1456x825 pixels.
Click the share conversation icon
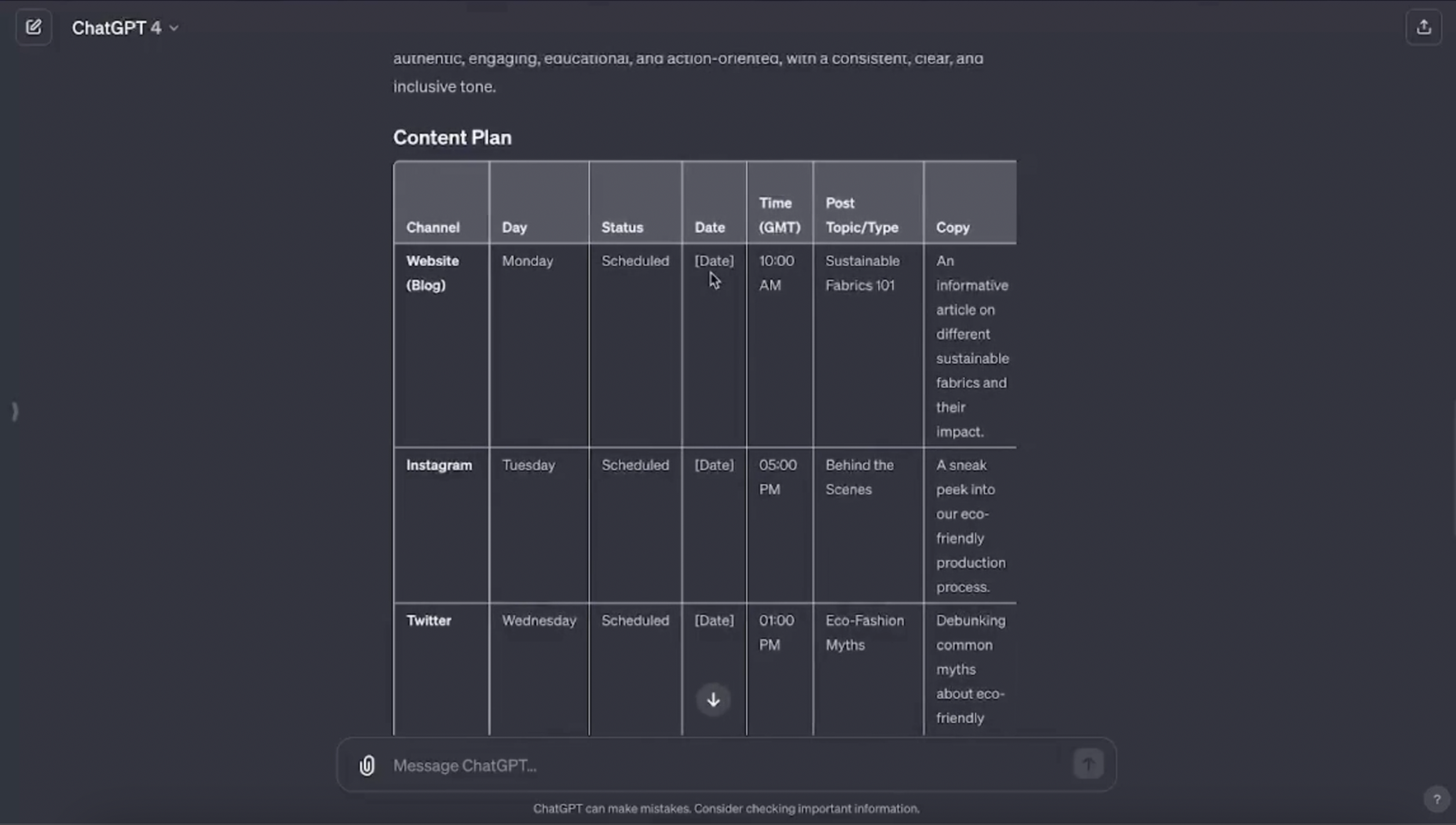click(x=1424, y=27)
